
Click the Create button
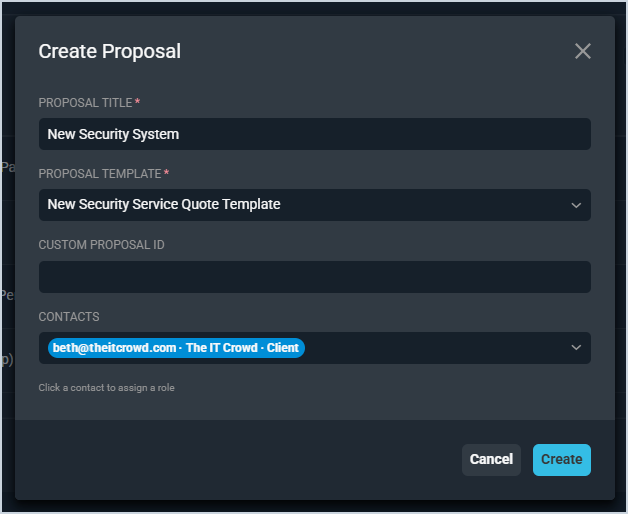[561, 459]
